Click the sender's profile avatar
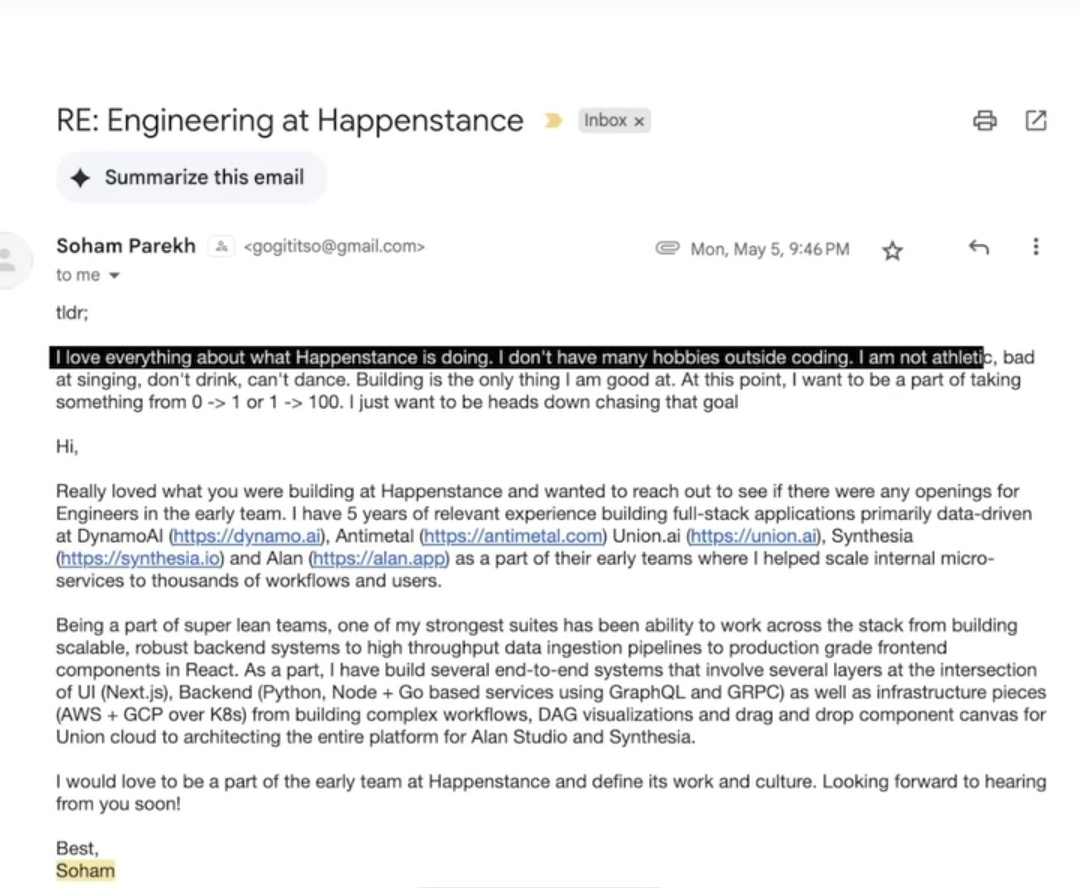The width and height of the screenshot is (1080, 888). click(x=8, y=260)
